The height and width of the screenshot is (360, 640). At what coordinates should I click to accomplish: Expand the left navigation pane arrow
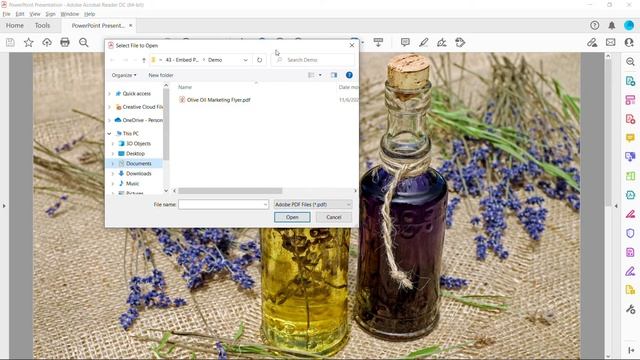[4, 206]
